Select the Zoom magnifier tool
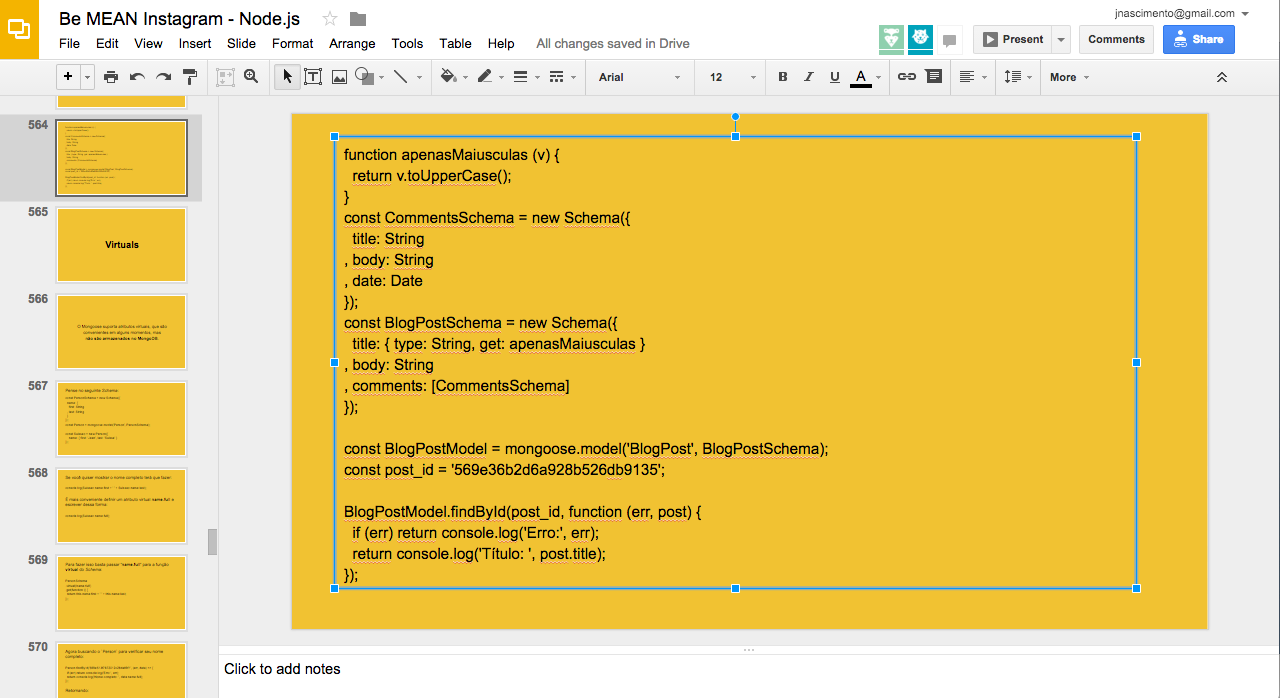 click(x=251, y=77)
